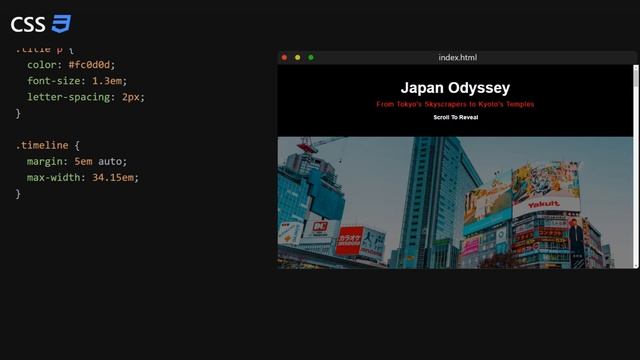
Task: Click the Scroll To Reveal text
Action: [456, 117]
